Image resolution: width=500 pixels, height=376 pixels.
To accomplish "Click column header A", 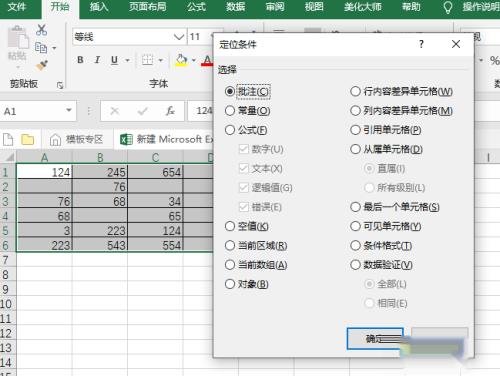I will (x=44, y=157).
